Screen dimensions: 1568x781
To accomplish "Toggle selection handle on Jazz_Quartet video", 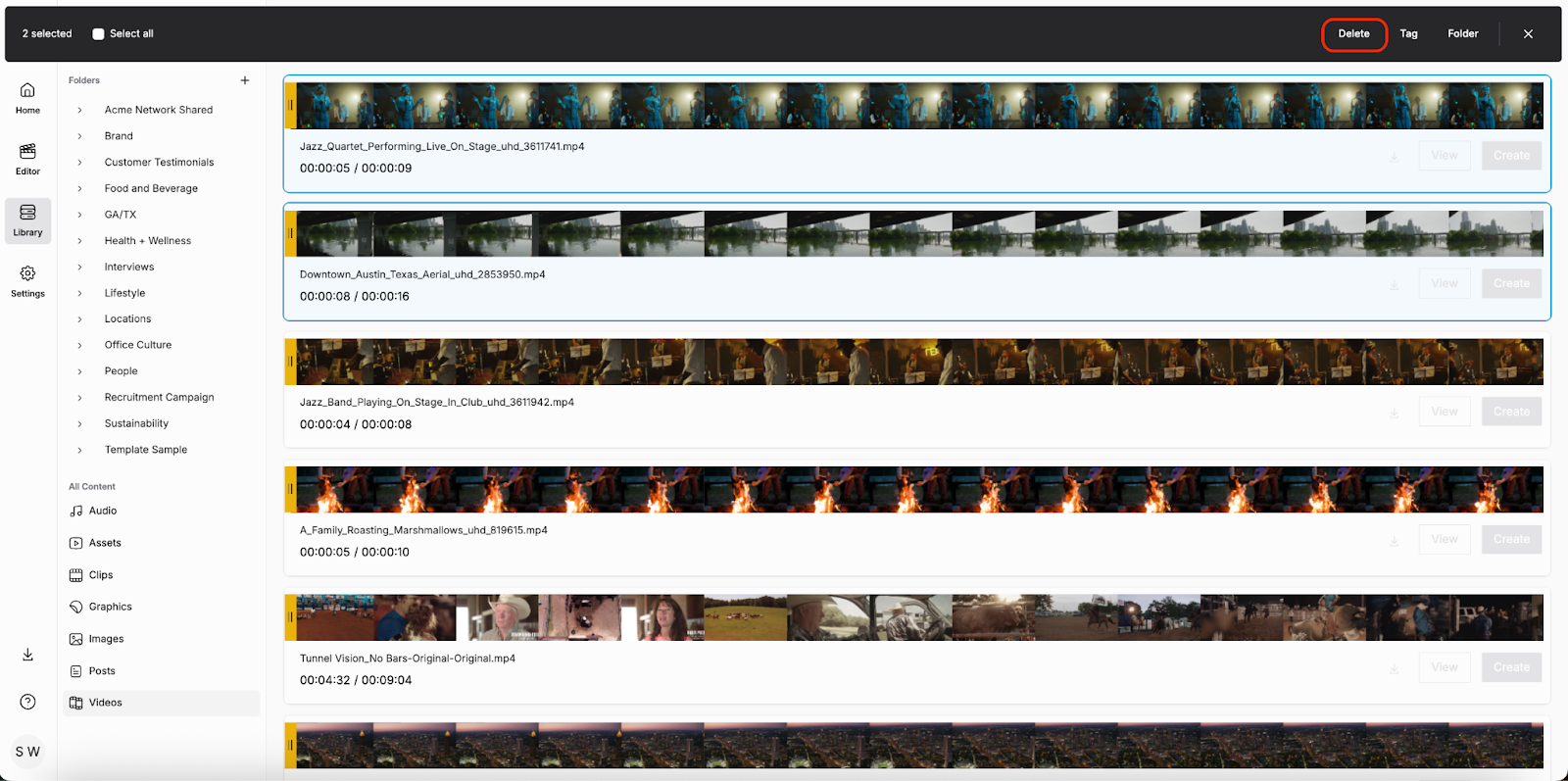I will click(x=290, y=105).
